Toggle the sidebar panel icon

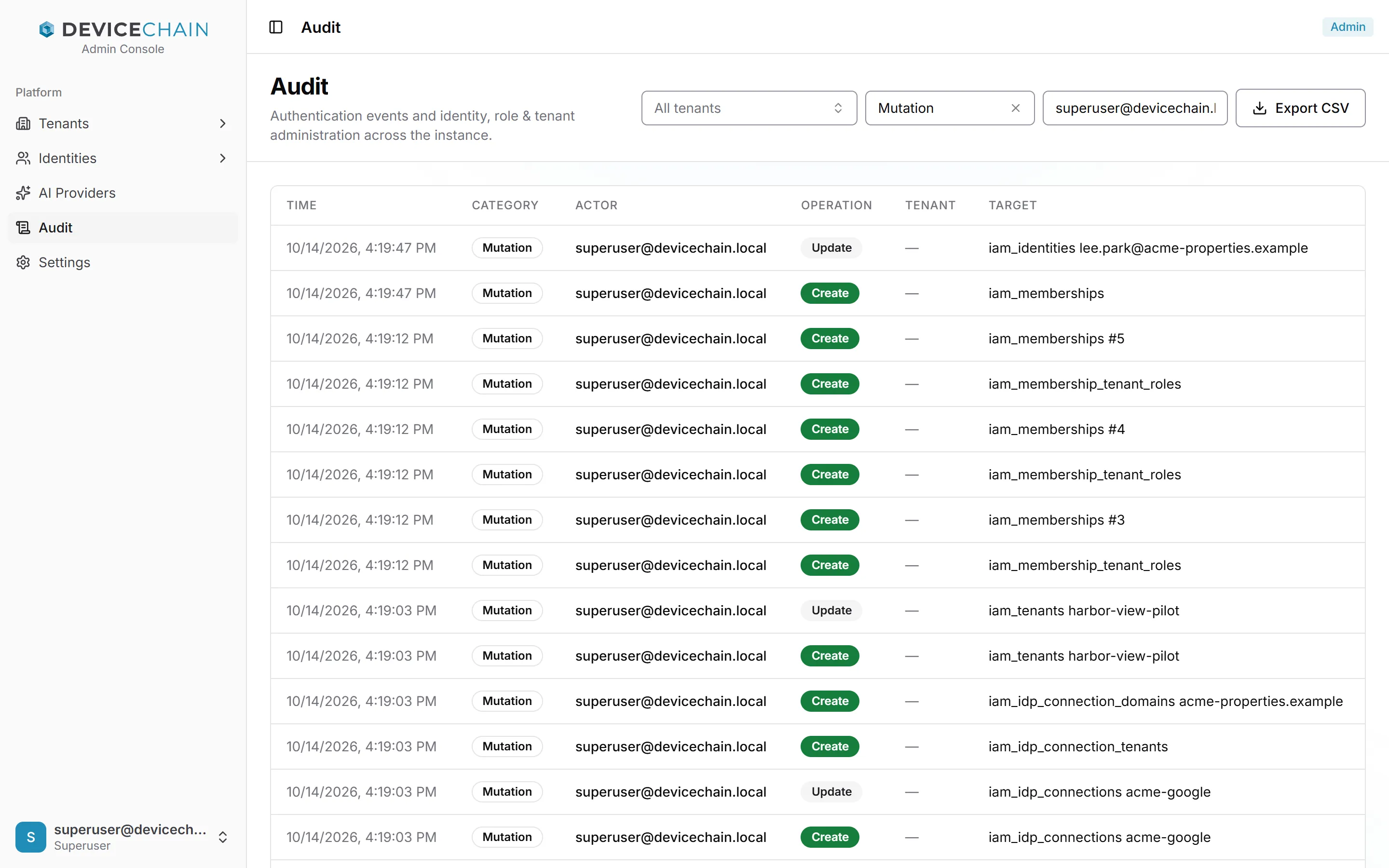(x=276, y=27)
